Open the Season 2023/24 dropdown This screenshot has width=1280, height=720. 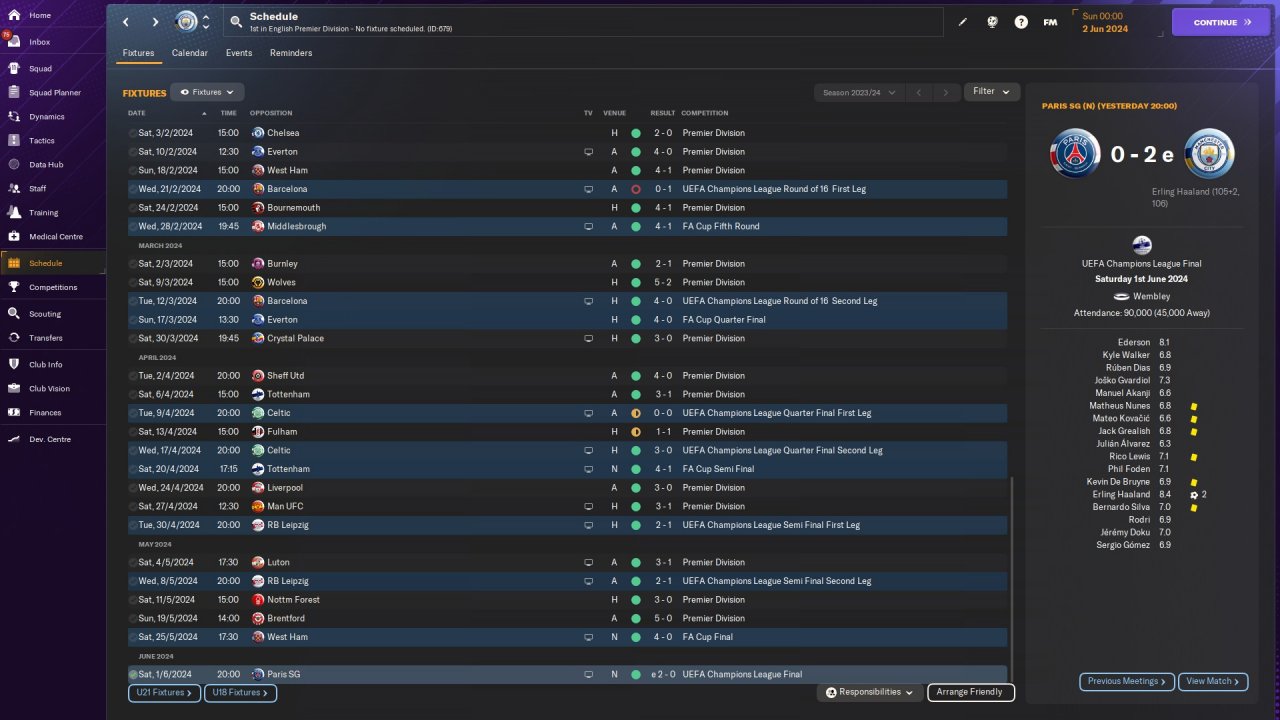[859, 93]
